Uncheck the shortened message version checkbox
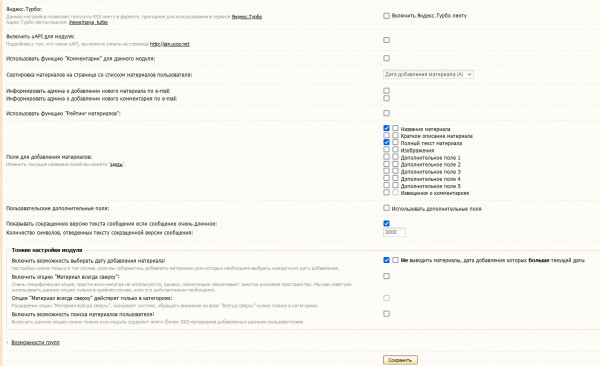 tap(386, 223)
